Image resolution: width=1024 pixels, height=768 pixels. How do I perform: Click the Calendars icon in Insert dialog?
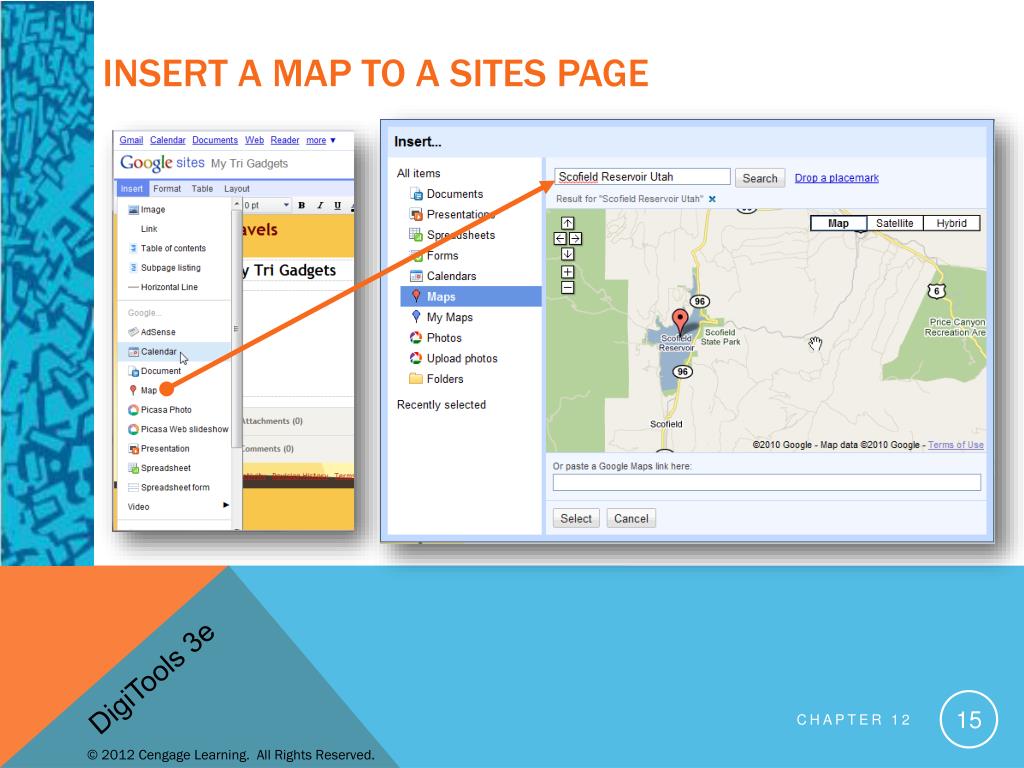click(x=416, y=276)
